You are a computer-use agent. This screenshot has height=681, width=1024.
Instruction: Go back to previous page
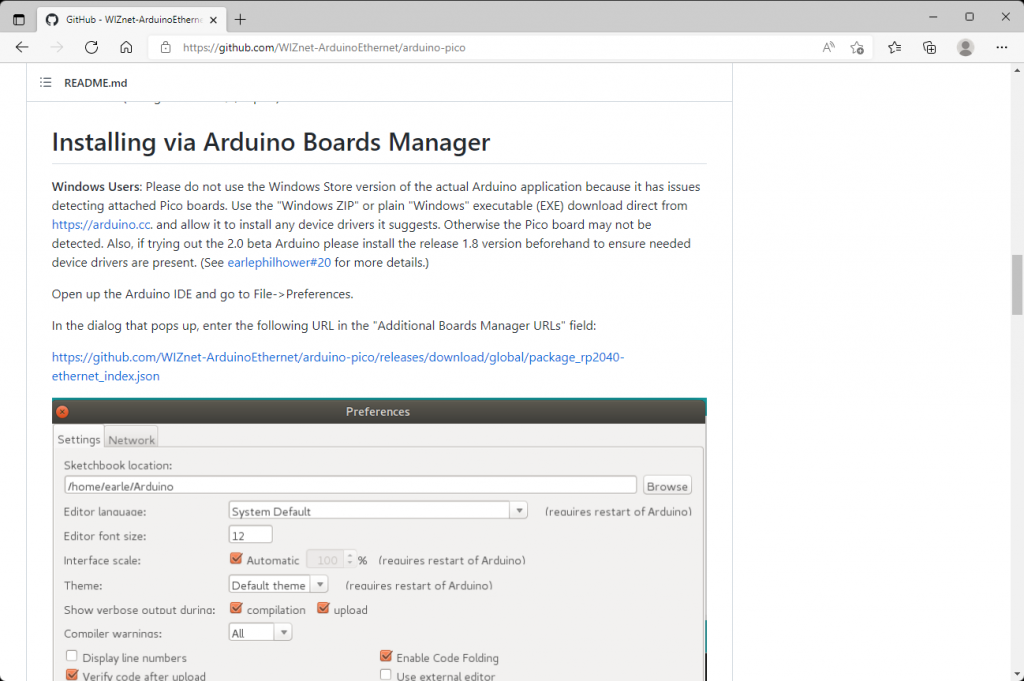22,47
